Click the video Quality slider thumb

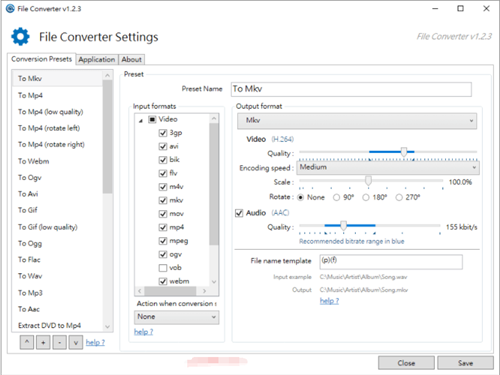coord(404,152)
